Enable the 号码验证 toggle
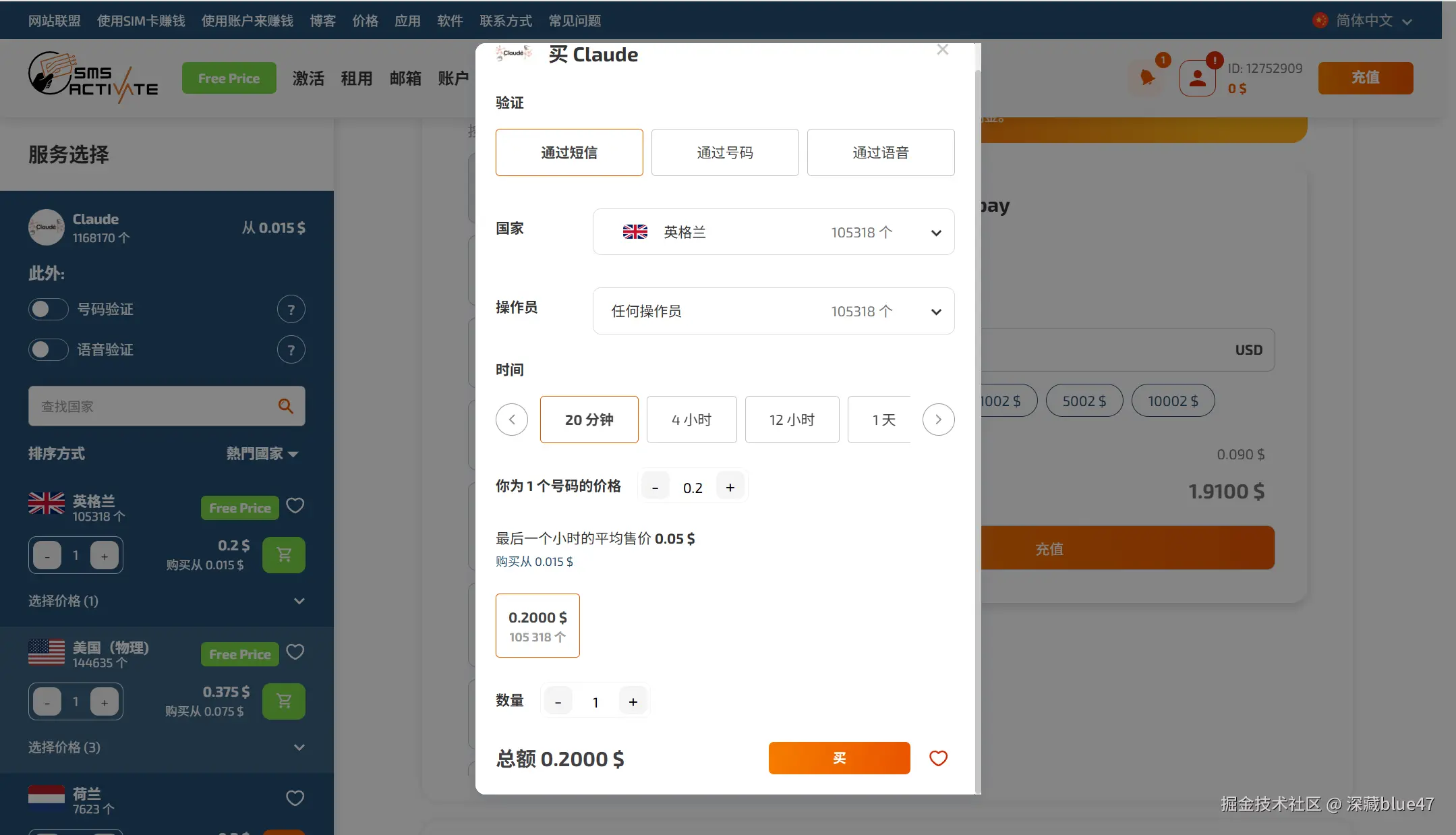 pyautogui.click(x=48, y=309)
